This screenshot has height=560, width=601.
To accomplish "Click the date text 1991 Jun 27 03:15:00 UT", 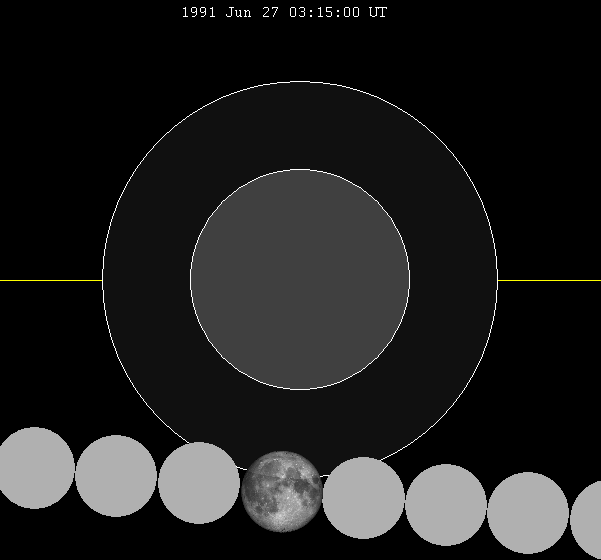I will (x=284, y=12).
